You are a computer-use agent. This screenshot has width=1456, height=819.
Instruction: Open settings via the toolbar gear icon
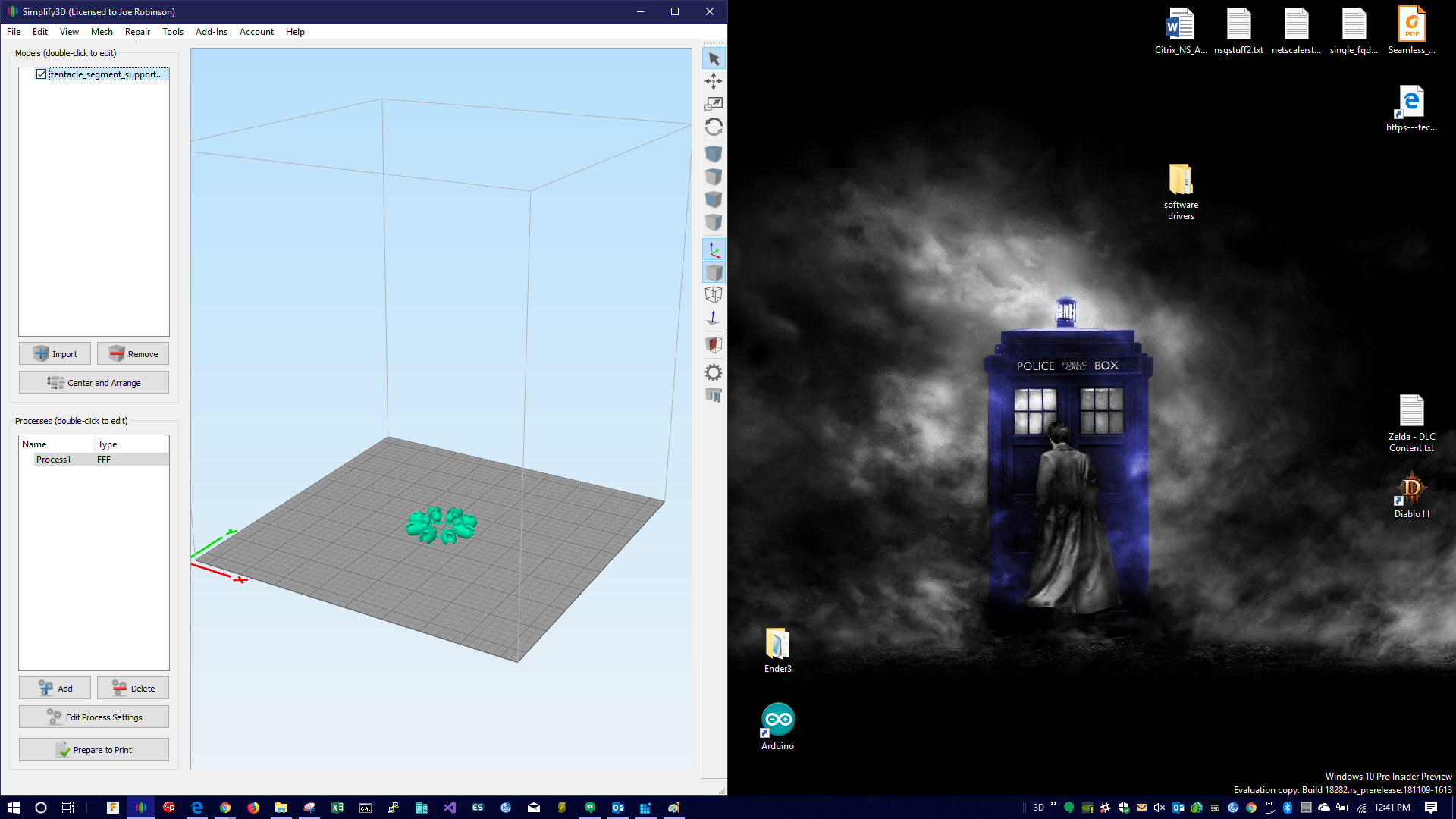tap(714, 372)
